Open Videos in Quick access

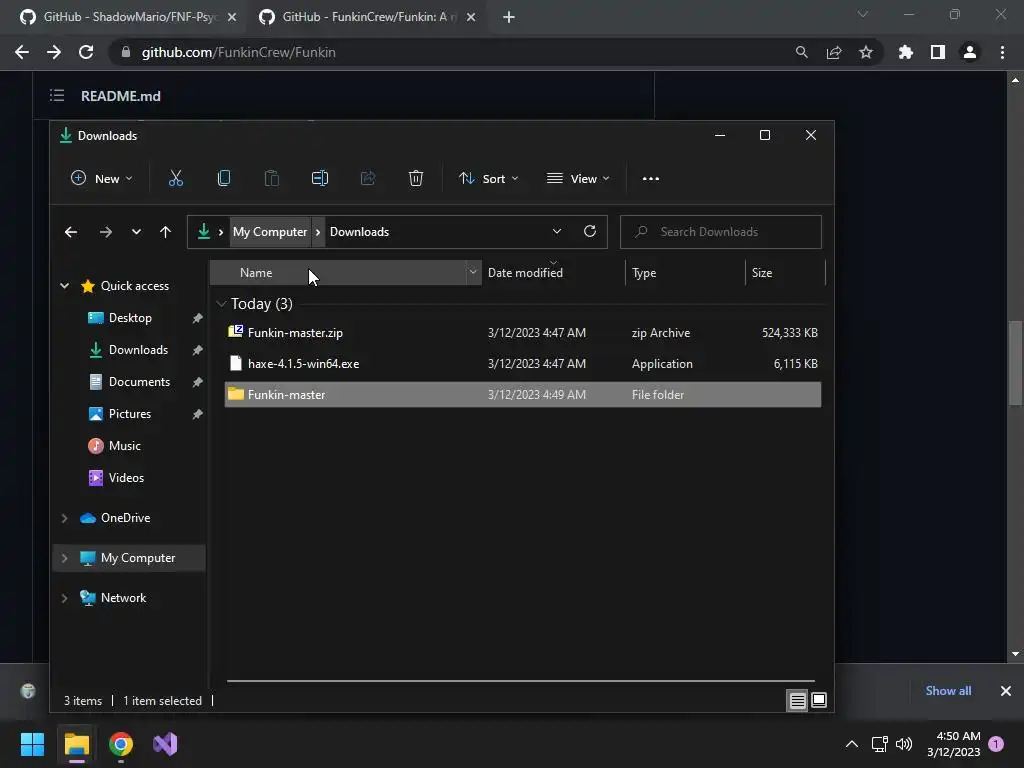coord(126,478)
